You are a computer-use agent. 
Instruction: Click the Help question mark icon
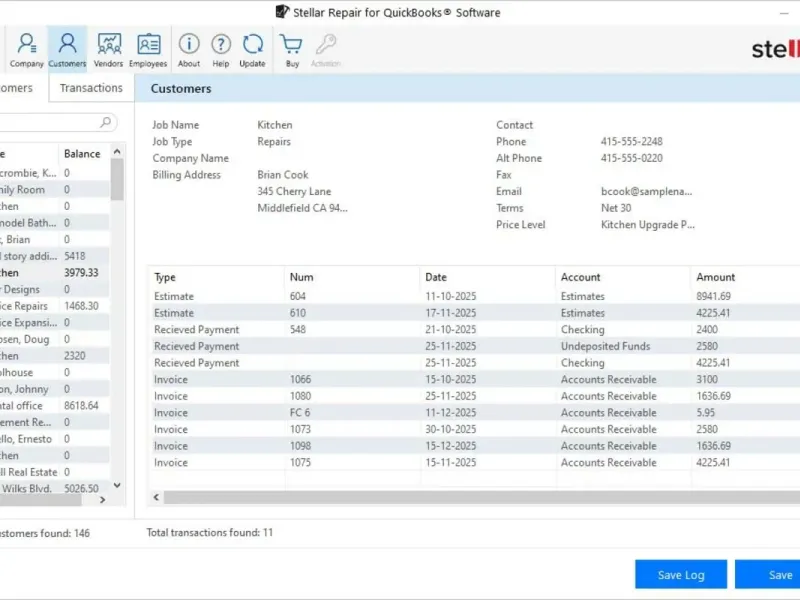pyautogui.click(x=221, y=49)
